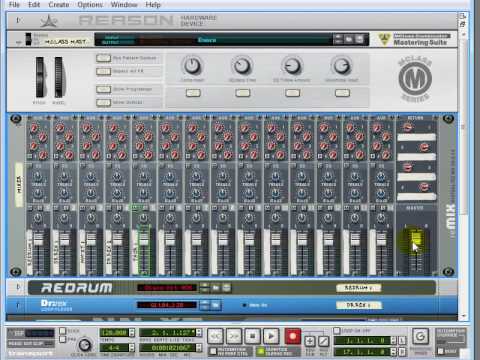
Task: Collapse the Reason Hardware Device panel
Action: pos(18,21)
